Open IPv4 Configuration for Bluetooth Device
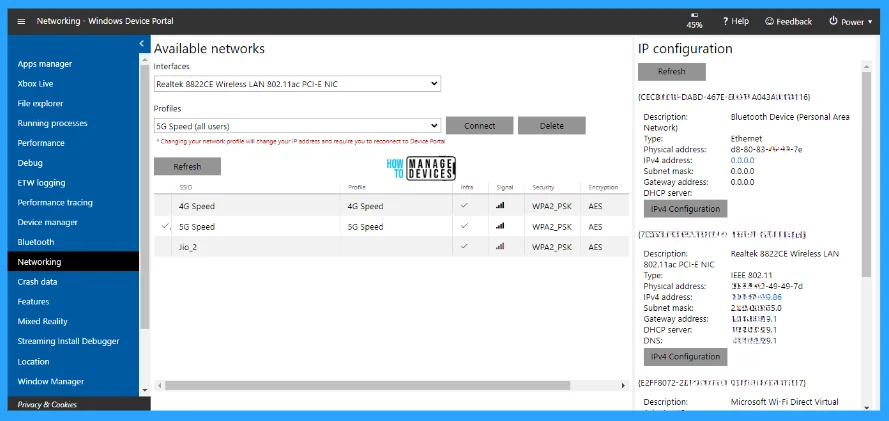This screenshot has height=421, width=889. pos(685,209)
